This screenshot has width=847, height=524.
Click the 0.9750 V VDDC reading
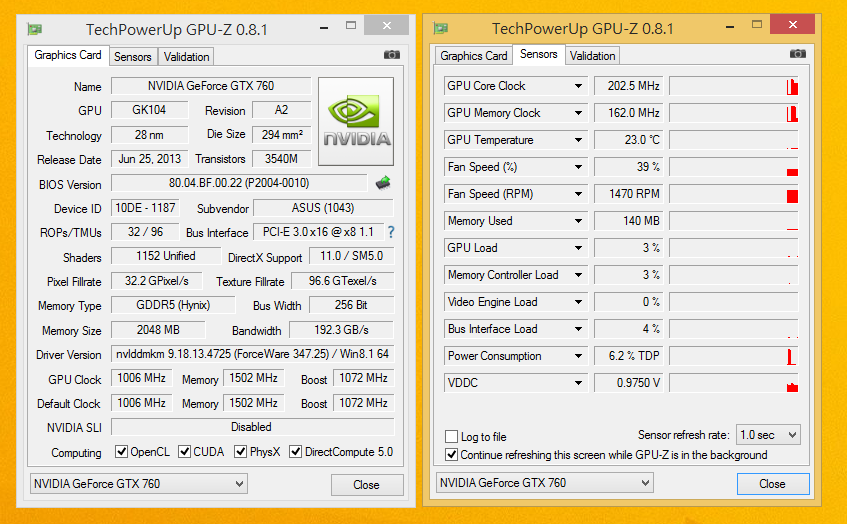[629, 383]
